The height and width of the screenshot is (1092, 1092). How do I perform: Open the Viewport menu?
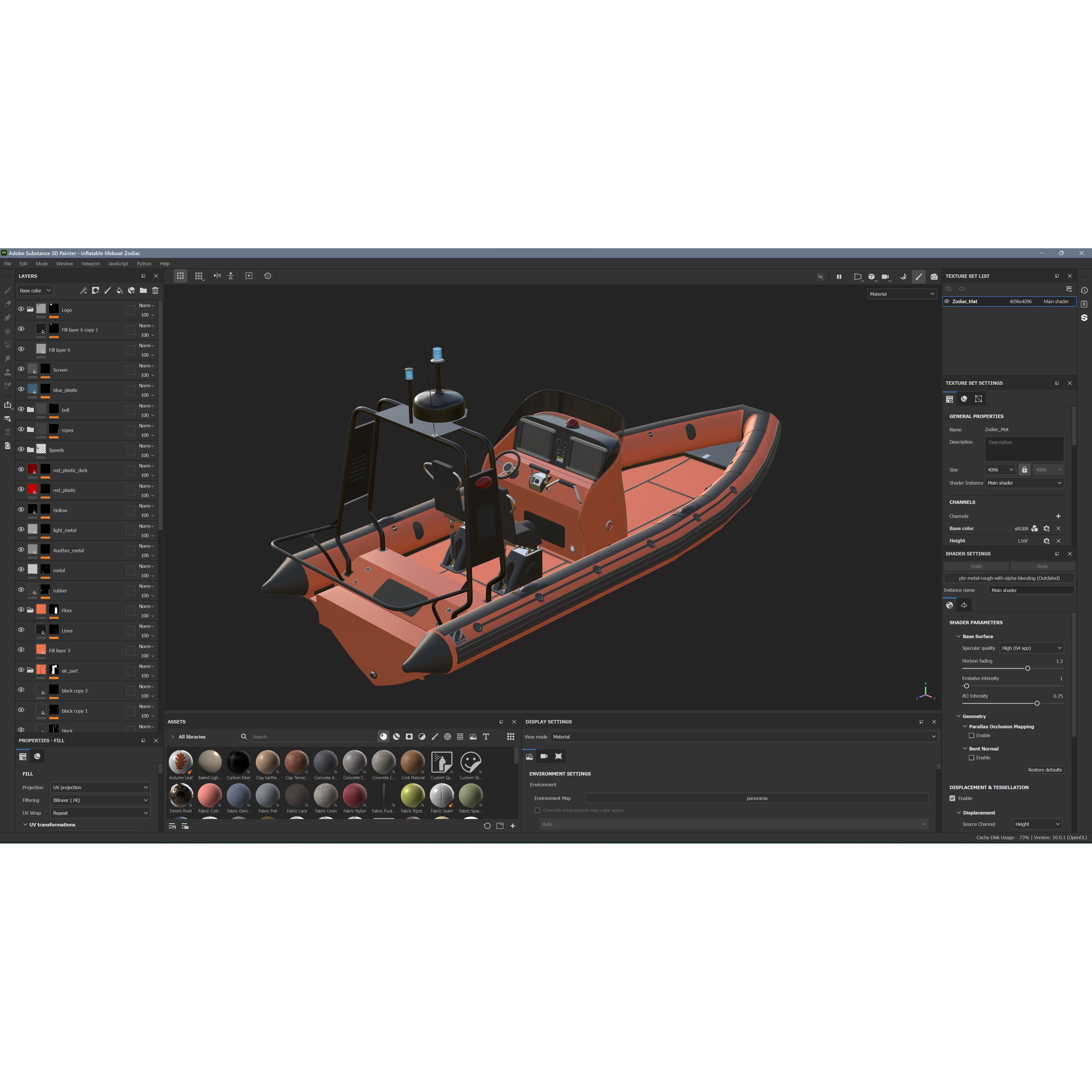point(90,263)
